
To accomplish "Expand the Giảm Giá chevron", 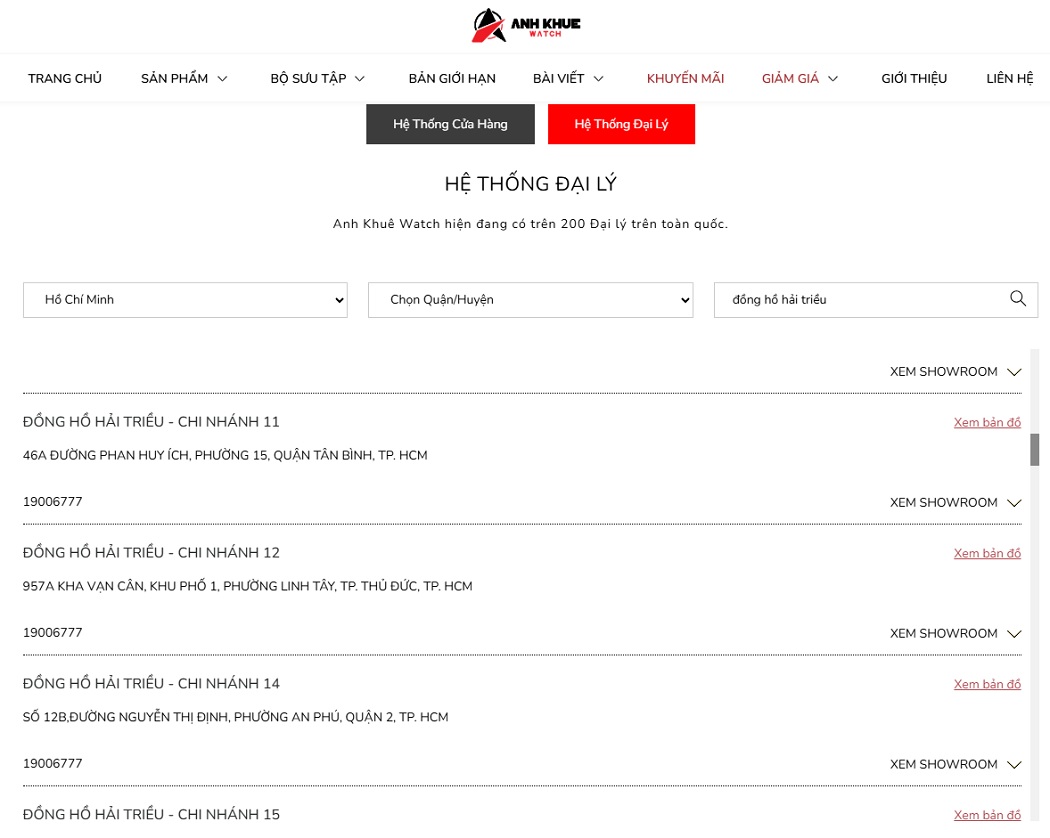I will pos(833,79).
